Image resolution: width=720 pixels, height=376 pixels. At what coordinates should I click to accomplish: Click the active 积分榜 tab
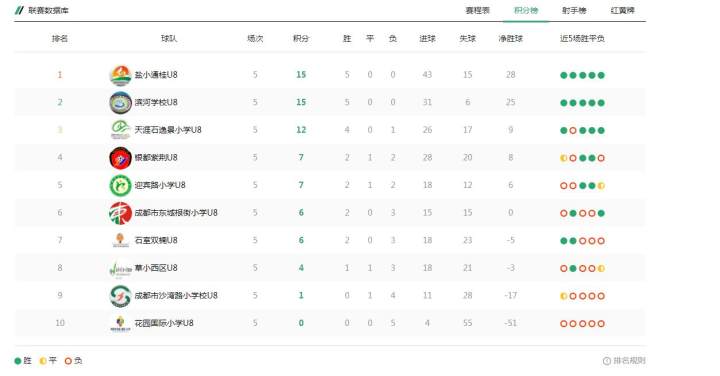[526, 11]
